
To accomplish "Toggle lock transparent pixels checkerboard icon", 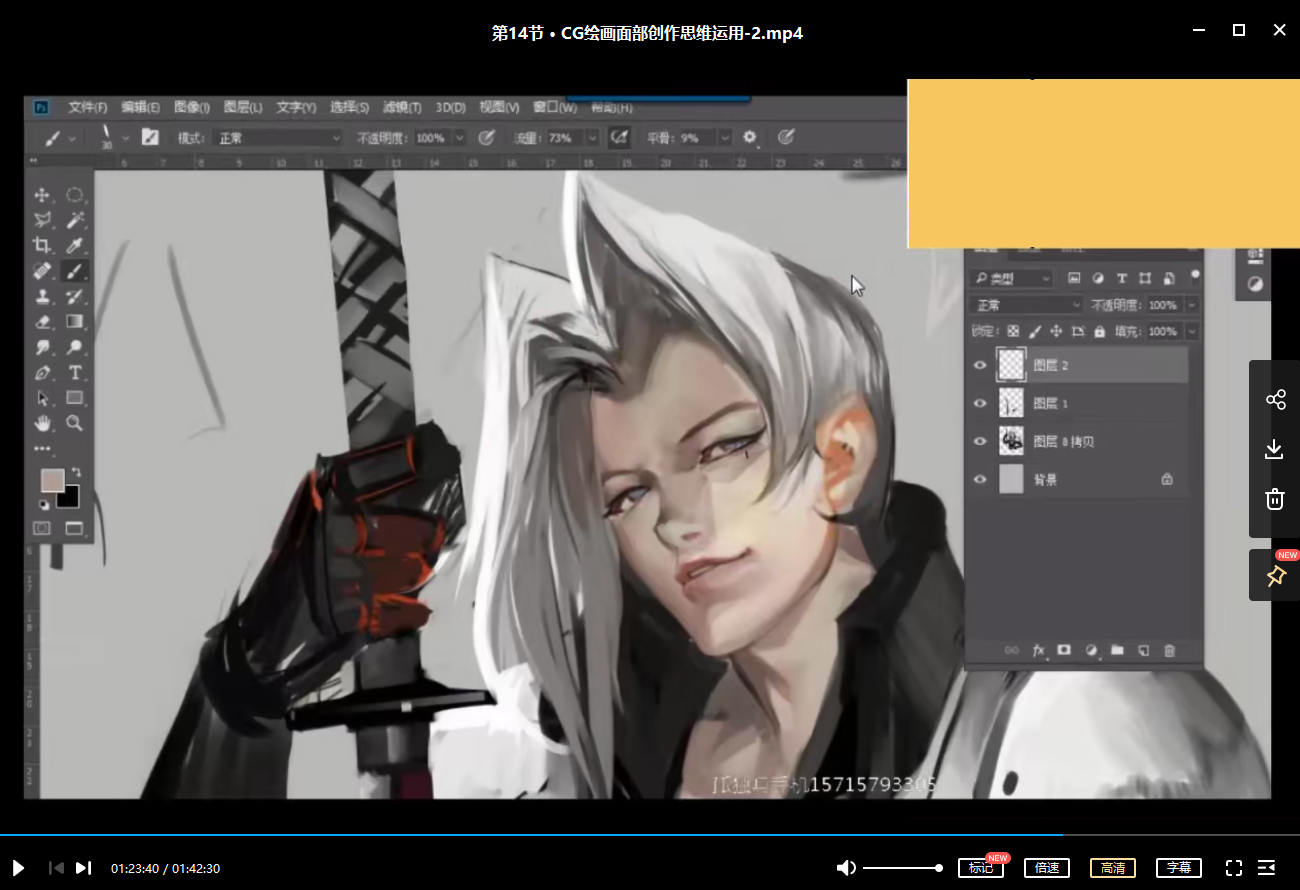I will pyautogui.click(x=1013, y=331).
